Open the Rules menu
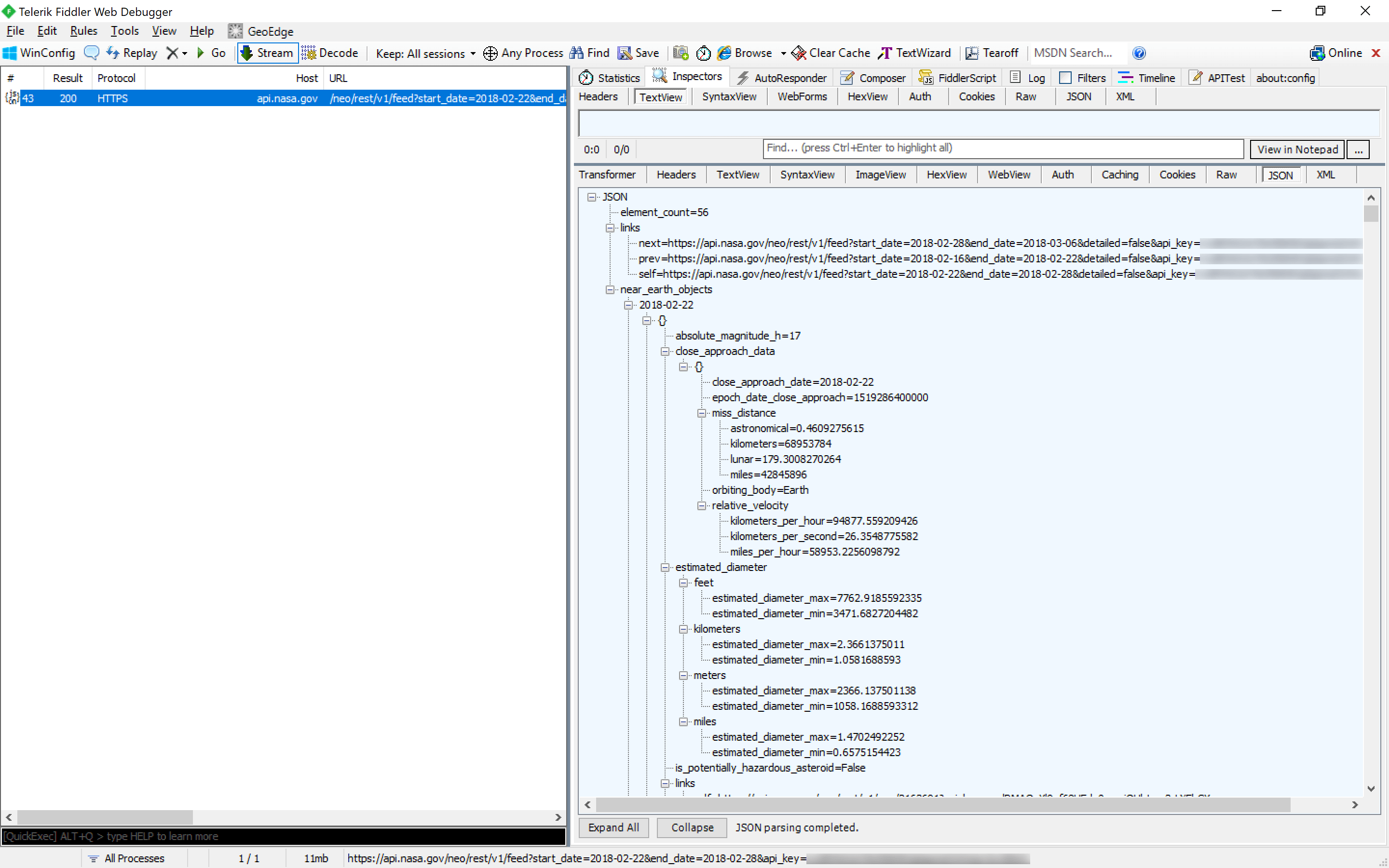 83,31
